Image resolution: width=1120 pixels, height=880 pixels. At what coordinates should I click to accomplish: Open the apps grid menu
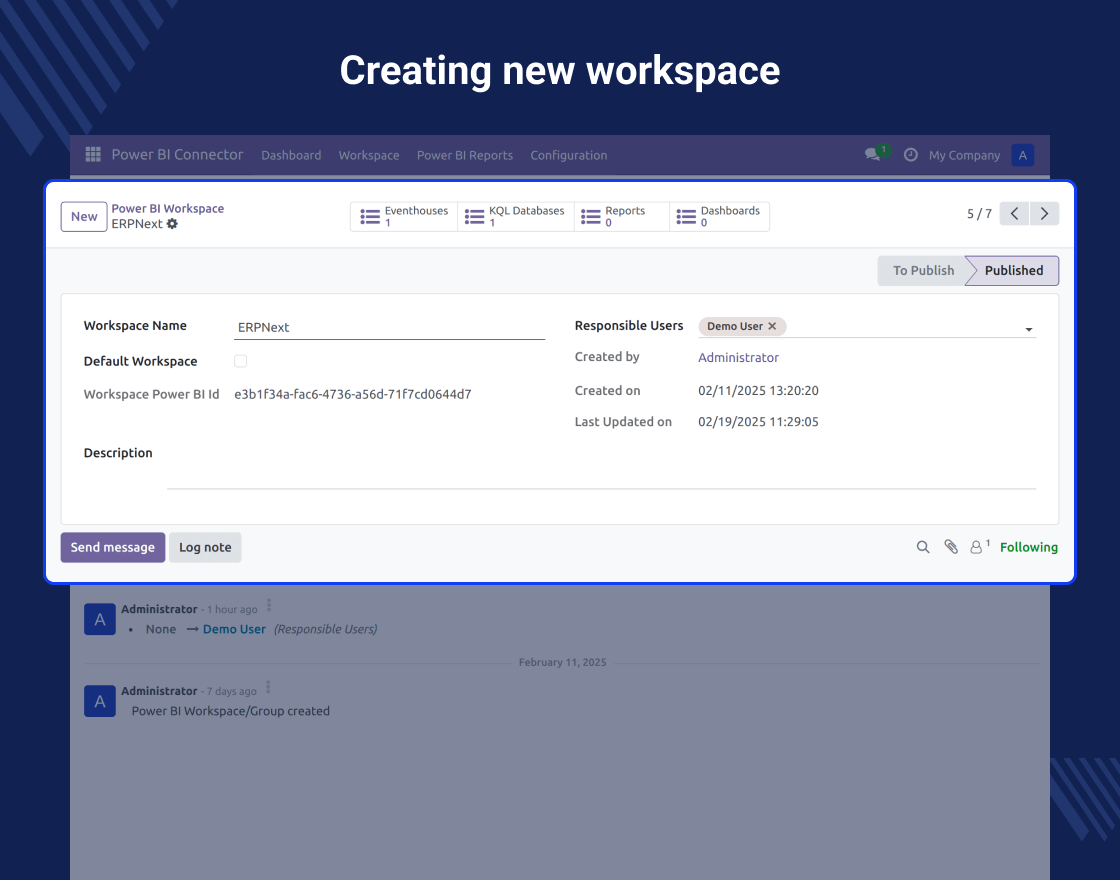[92, 154]
